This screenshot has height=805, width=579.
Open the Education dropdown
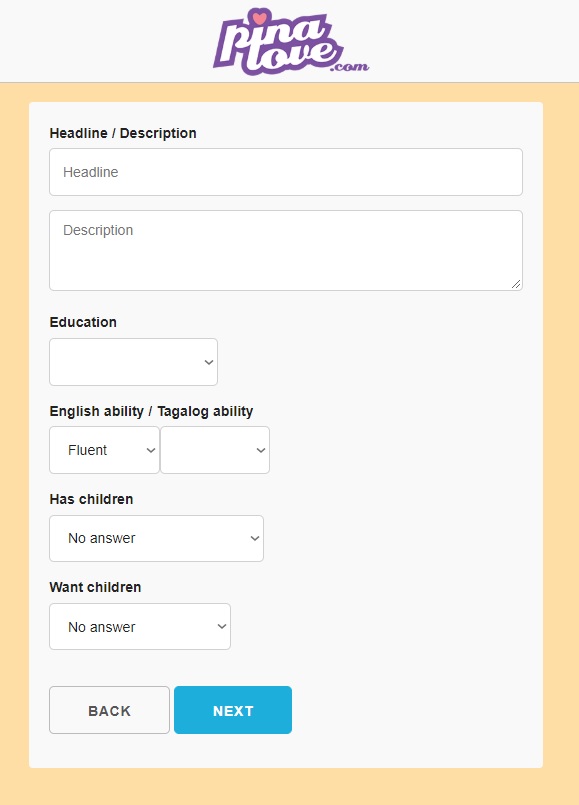133,362
